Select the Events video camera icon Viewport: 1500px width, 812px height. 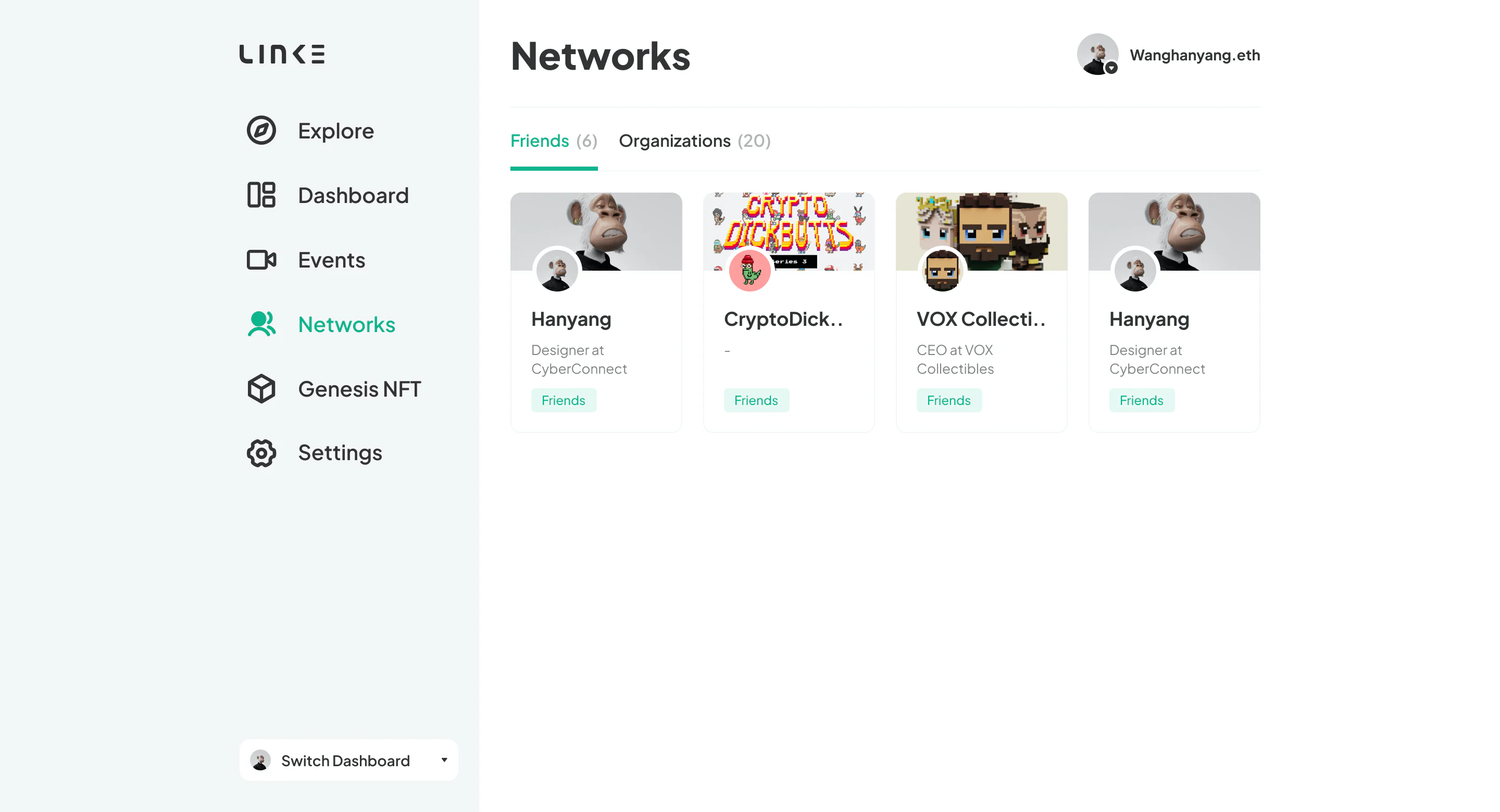pos(261,260)
